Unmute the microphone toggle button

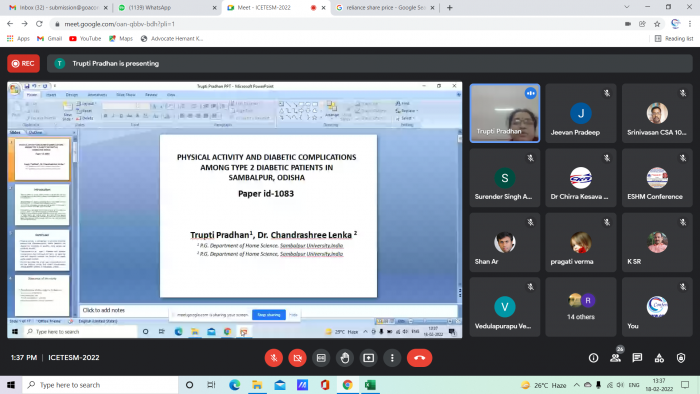pyautogui.click(x=274, y=358)
